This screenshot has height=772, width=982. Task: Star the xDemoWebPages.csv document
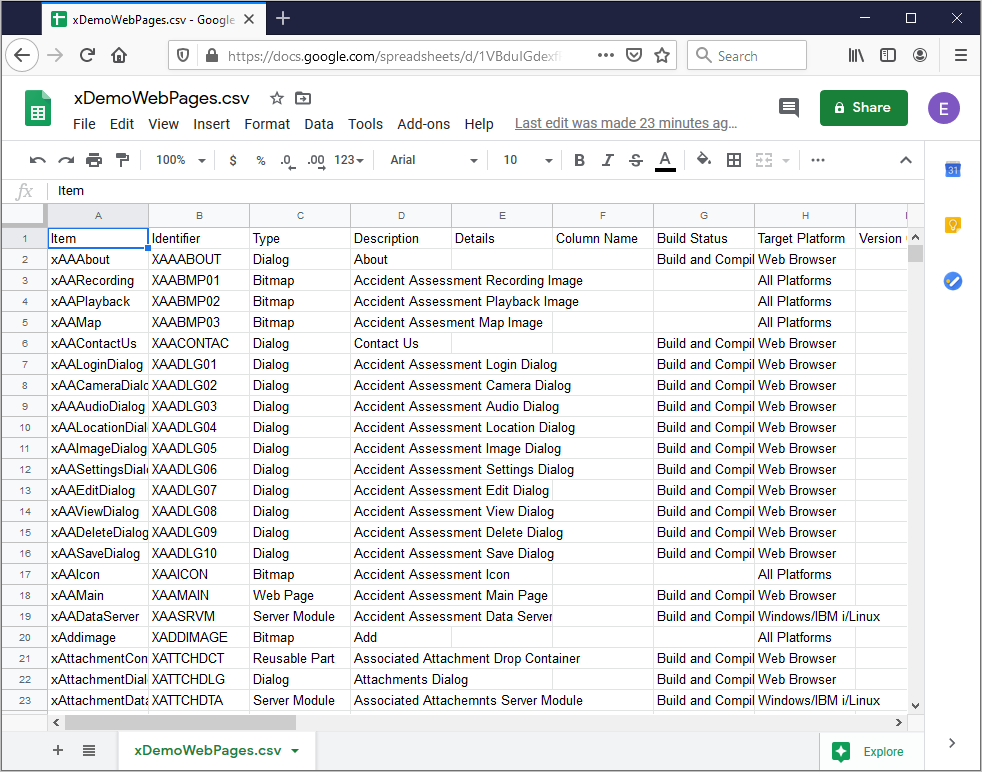tap(277, 98)
